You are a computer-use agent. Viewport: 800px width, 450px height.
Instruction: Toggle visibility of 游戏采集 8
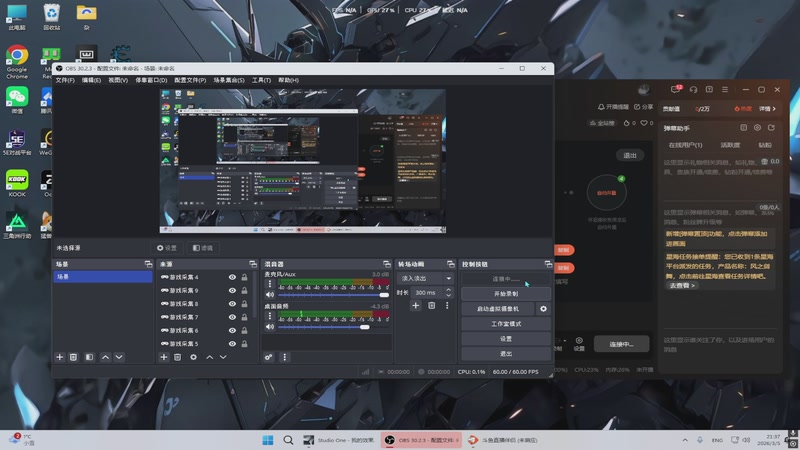point(232,304)
